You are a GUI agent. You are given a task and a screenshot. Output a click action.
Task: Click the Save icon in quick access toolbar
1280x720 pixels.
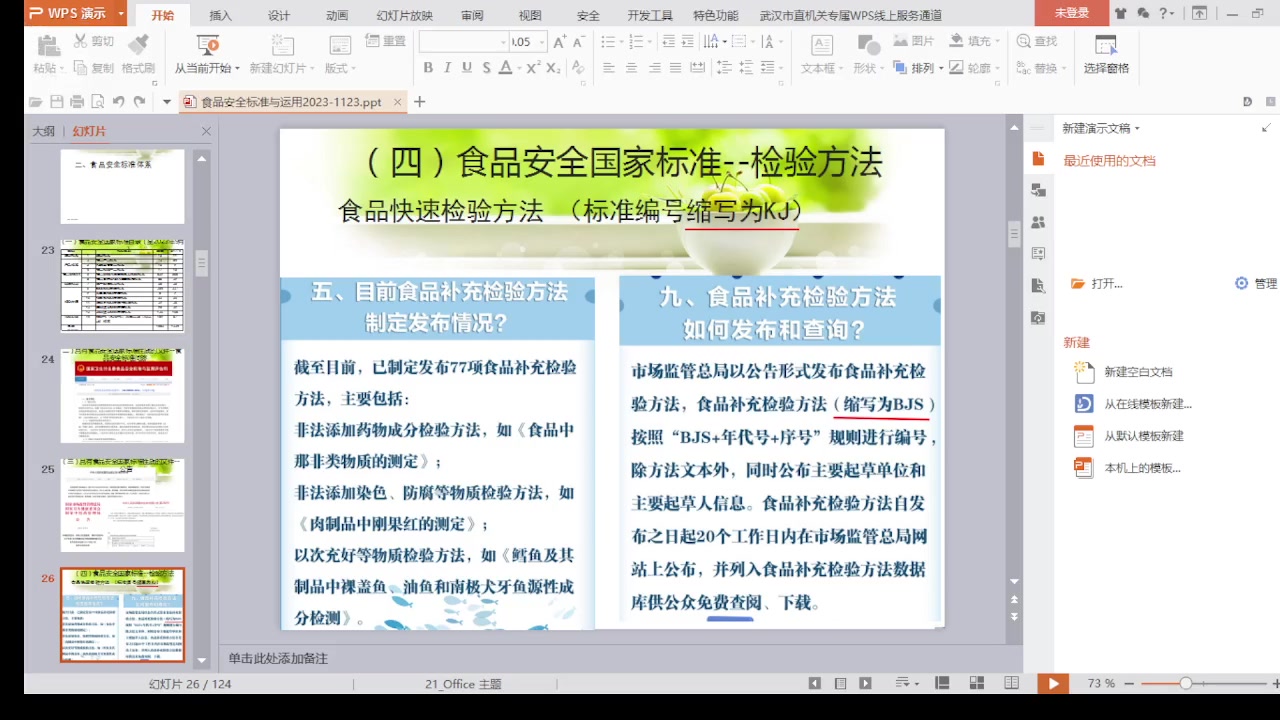pyautogui.click(x=56, y=102)
